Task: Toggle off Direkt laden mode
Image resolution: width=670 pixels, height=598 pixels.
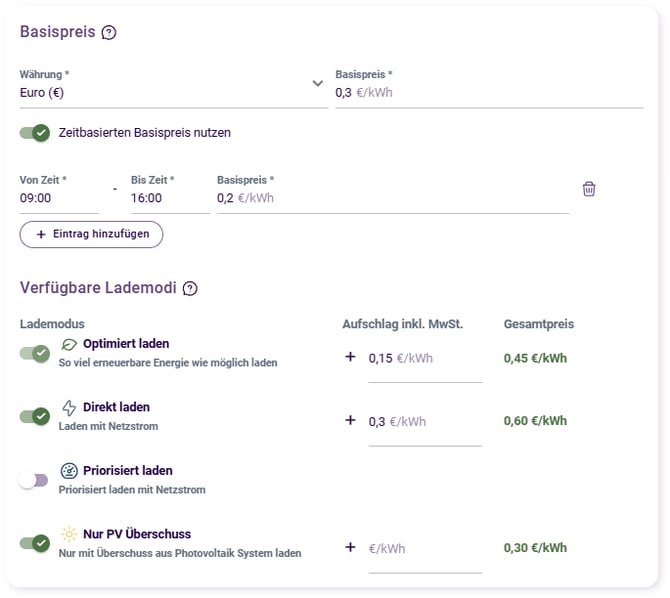Action: pos(35,416)
